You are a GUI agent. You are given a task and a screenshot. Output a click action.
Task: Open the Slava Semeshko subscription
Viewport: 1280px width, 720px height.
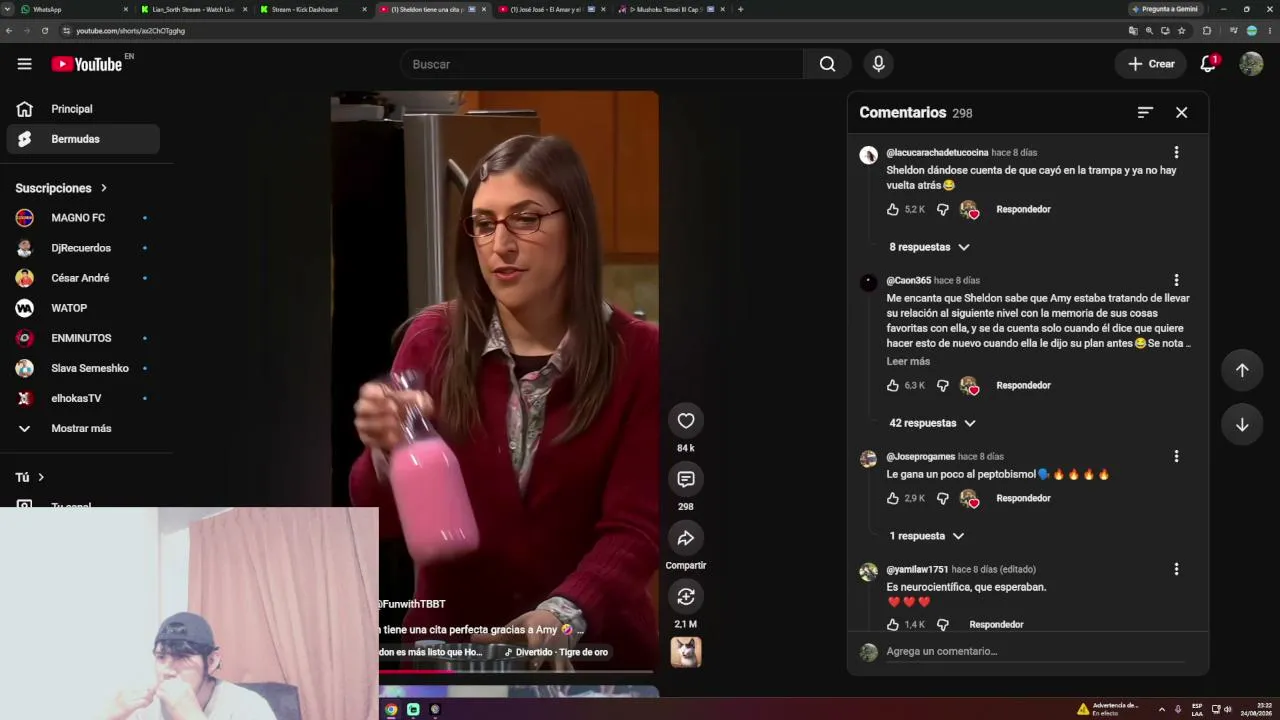pyautogui.click(x=83, y=368)
